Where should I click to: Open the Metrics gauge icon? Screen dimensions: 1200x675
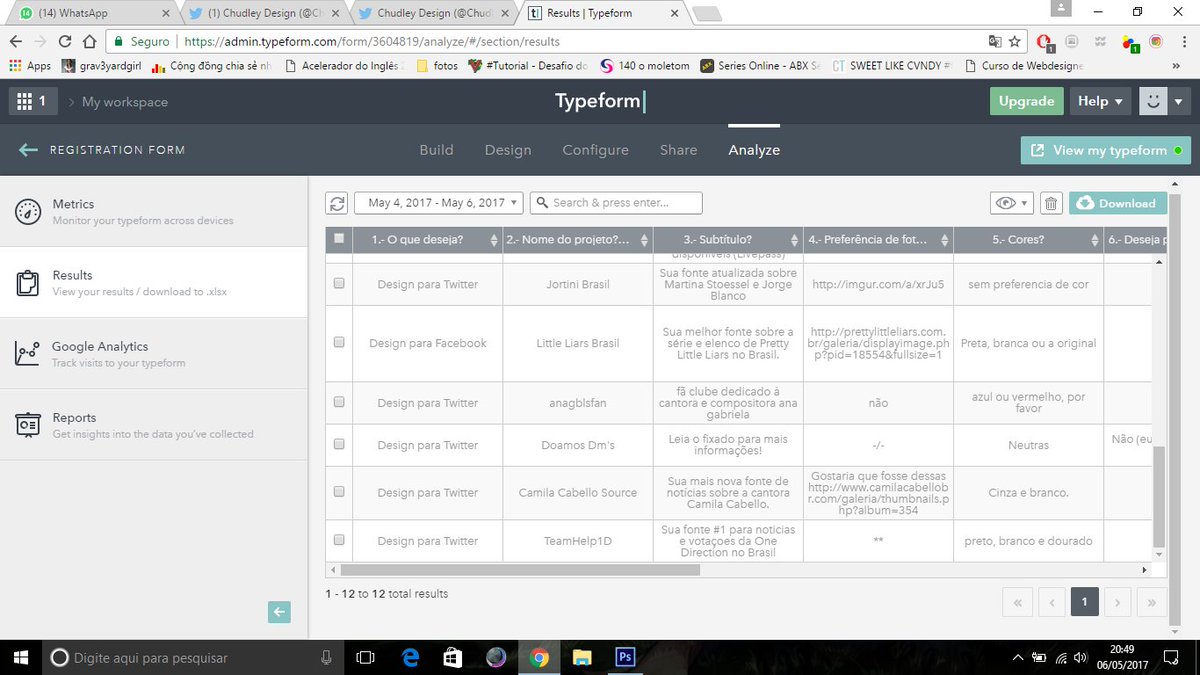pyautogui.click(x=27, y=211)
